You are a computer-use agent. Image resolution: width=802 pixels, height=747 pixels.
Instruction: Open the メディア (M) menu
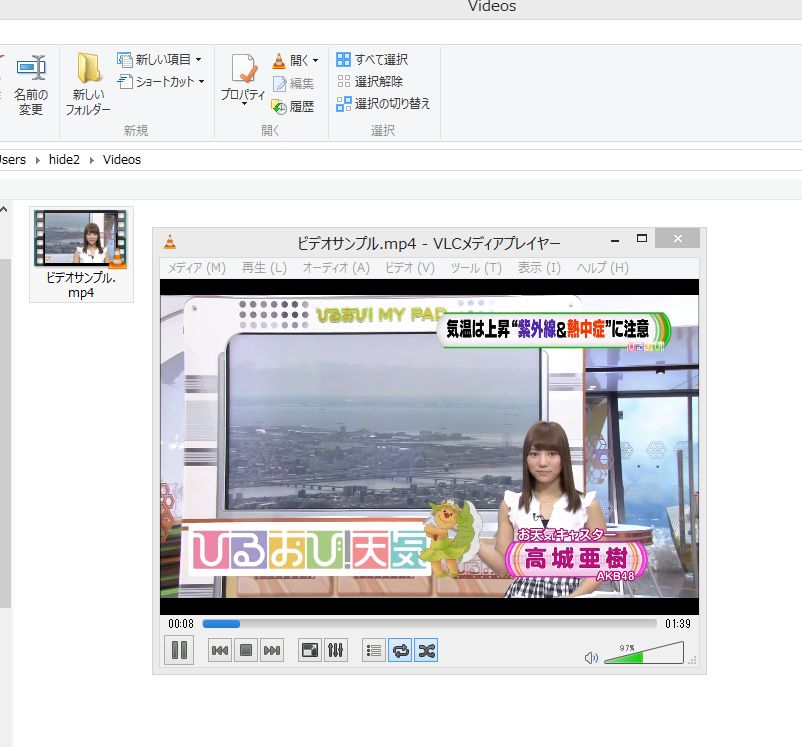coord(197,268)
